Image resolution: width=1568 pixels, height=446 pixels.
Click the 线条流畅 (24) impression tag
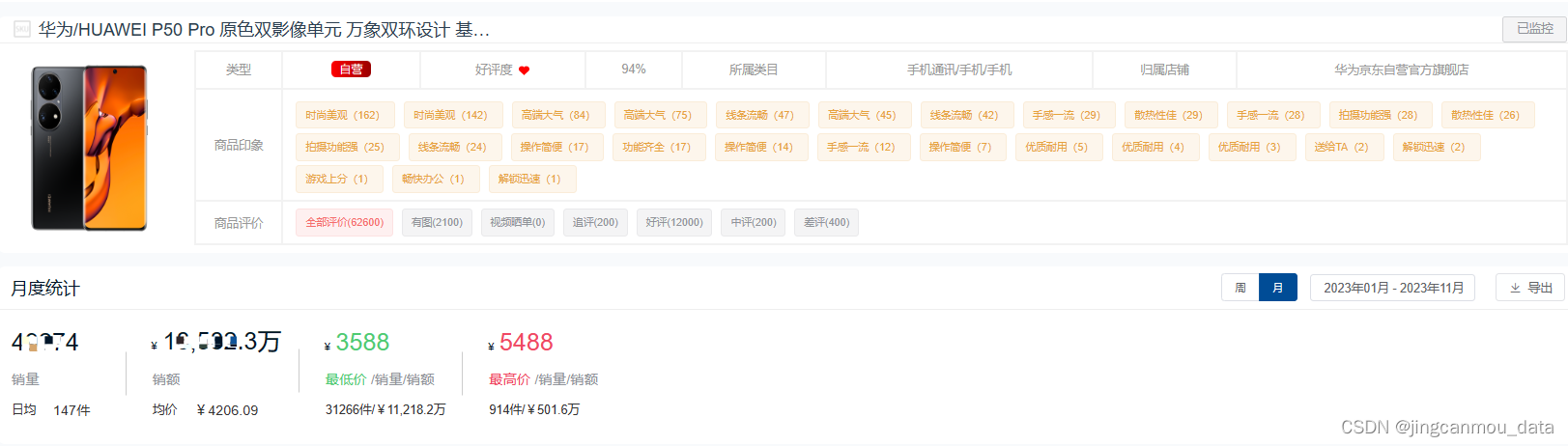454,147
